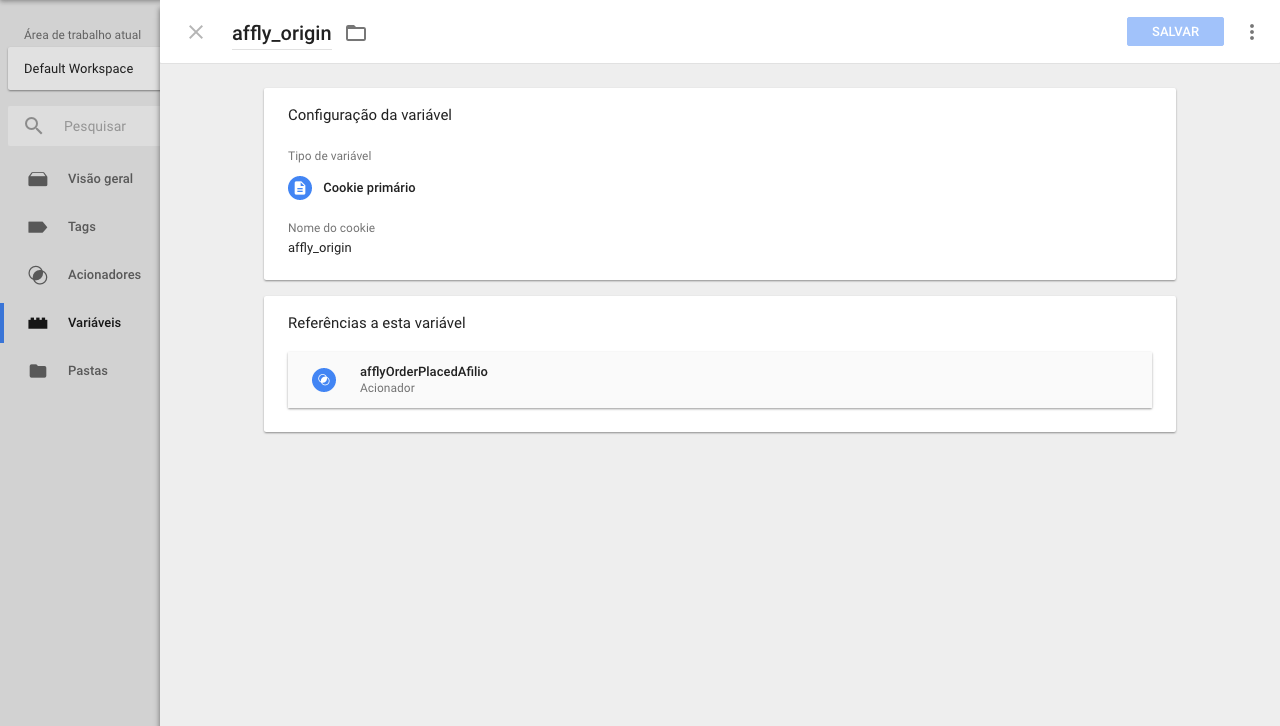Image resolution: width=1280 pixels, height=726 pixels.
Task: Open the three-dot more options menu
Action: (x=1251, y=32)
